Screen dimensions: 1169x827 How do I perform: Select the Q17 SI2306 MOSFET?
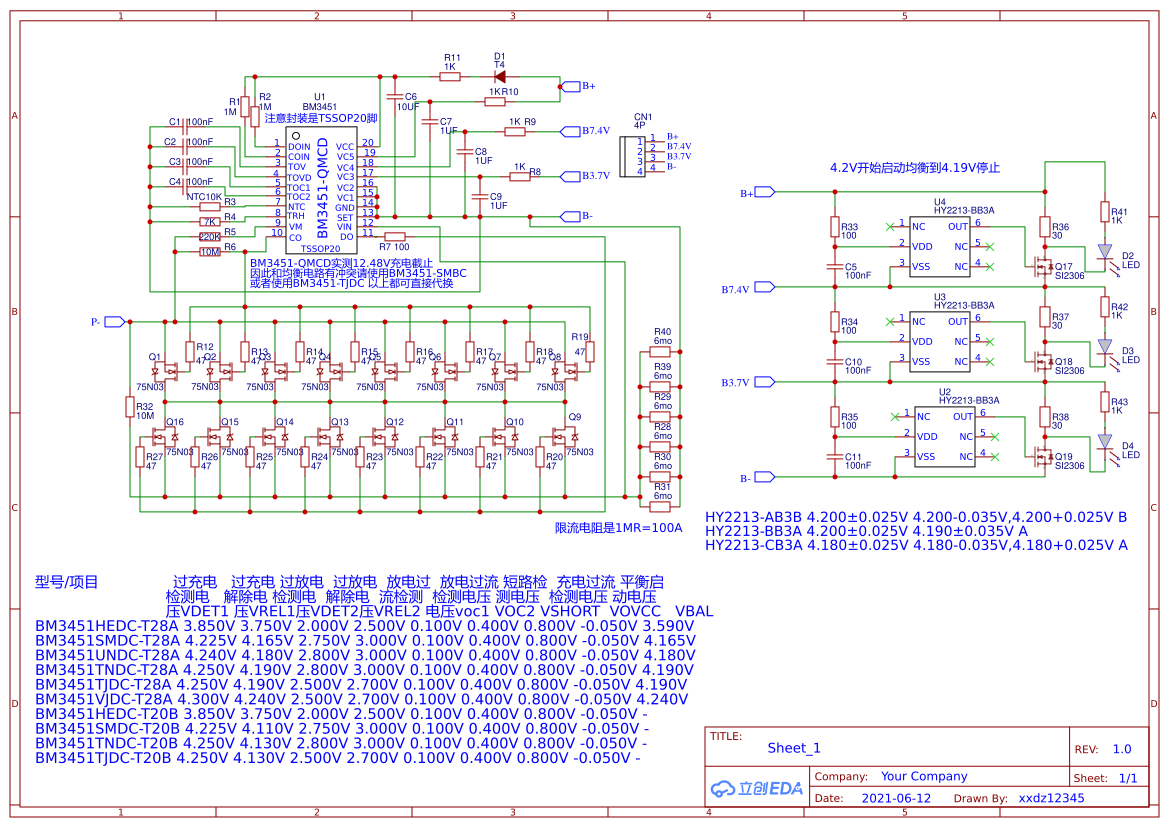coord(1045,266)
